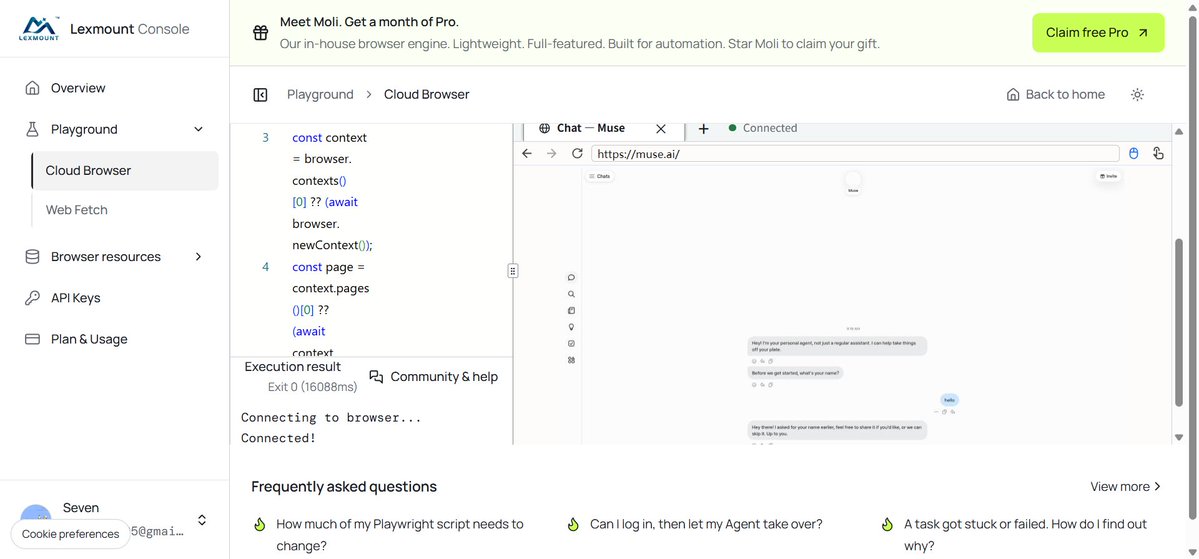Click the Invite button in Muse
The height and width of the screenshot is (559, 1199).
(1109, 176)
